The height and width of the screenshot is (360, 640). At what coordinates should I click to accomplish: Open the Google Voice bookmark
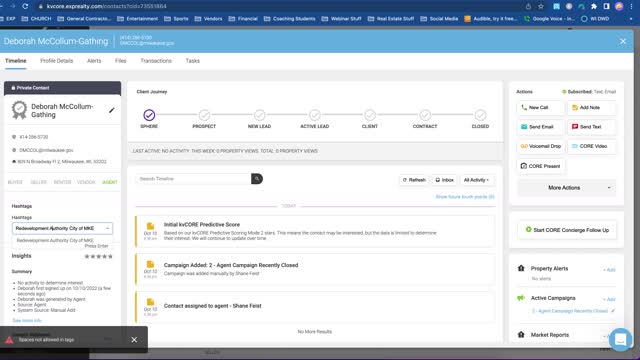pos(549,19)
